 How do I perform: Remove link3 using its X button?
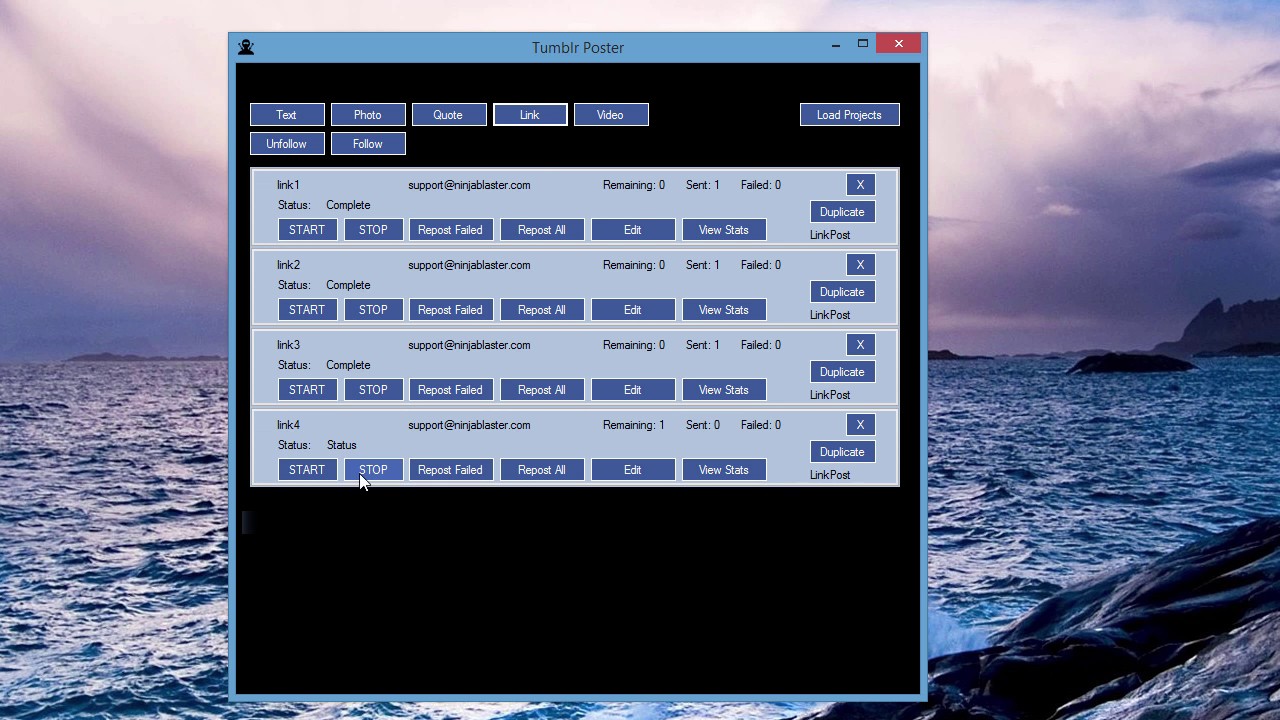point(860,345)
